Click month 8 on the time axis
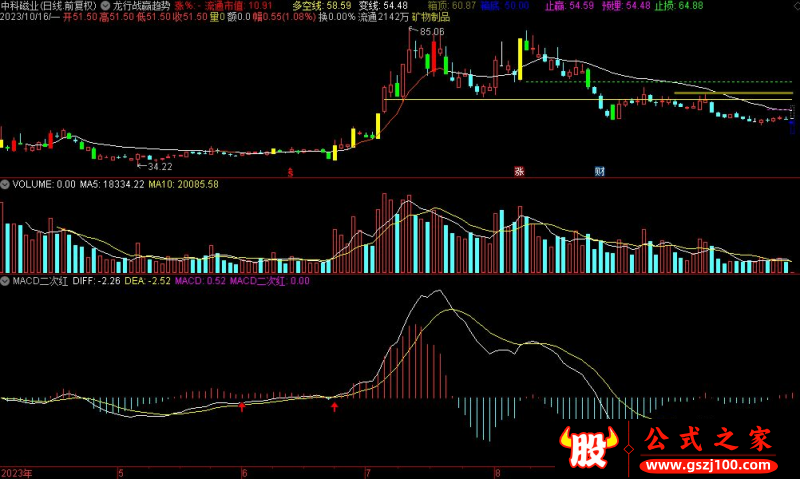The image size is (800, 479). [497, 473]
